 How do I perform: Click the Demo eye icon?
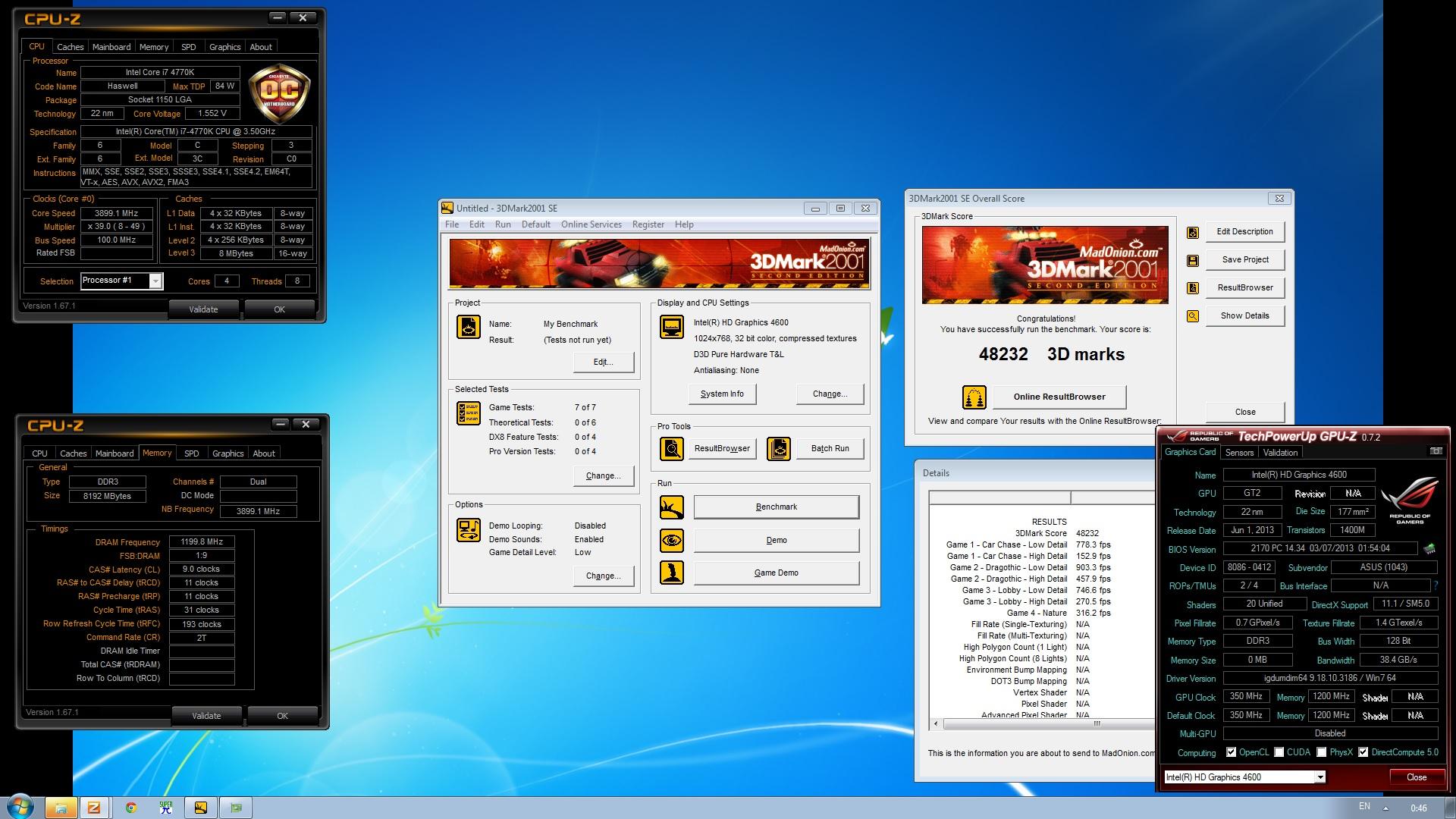coord(672,541)
